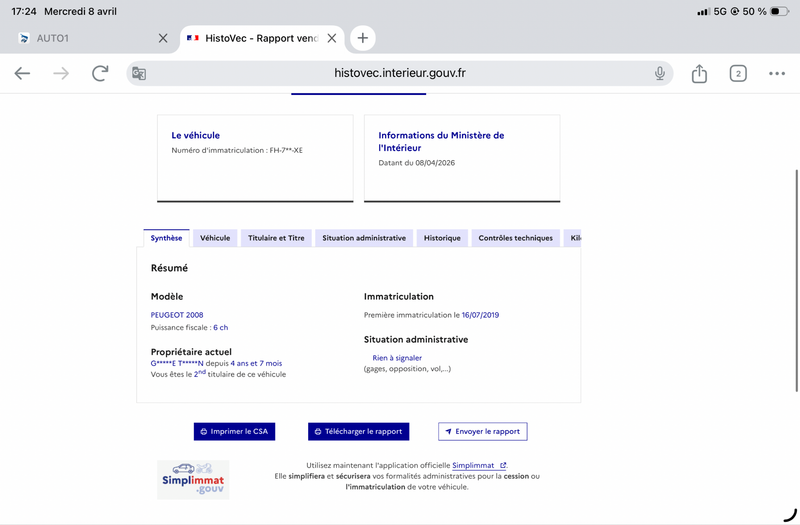Tap the translate icon in address bar
The width and height of the screenshot is (800, 525).
[139, 73]
